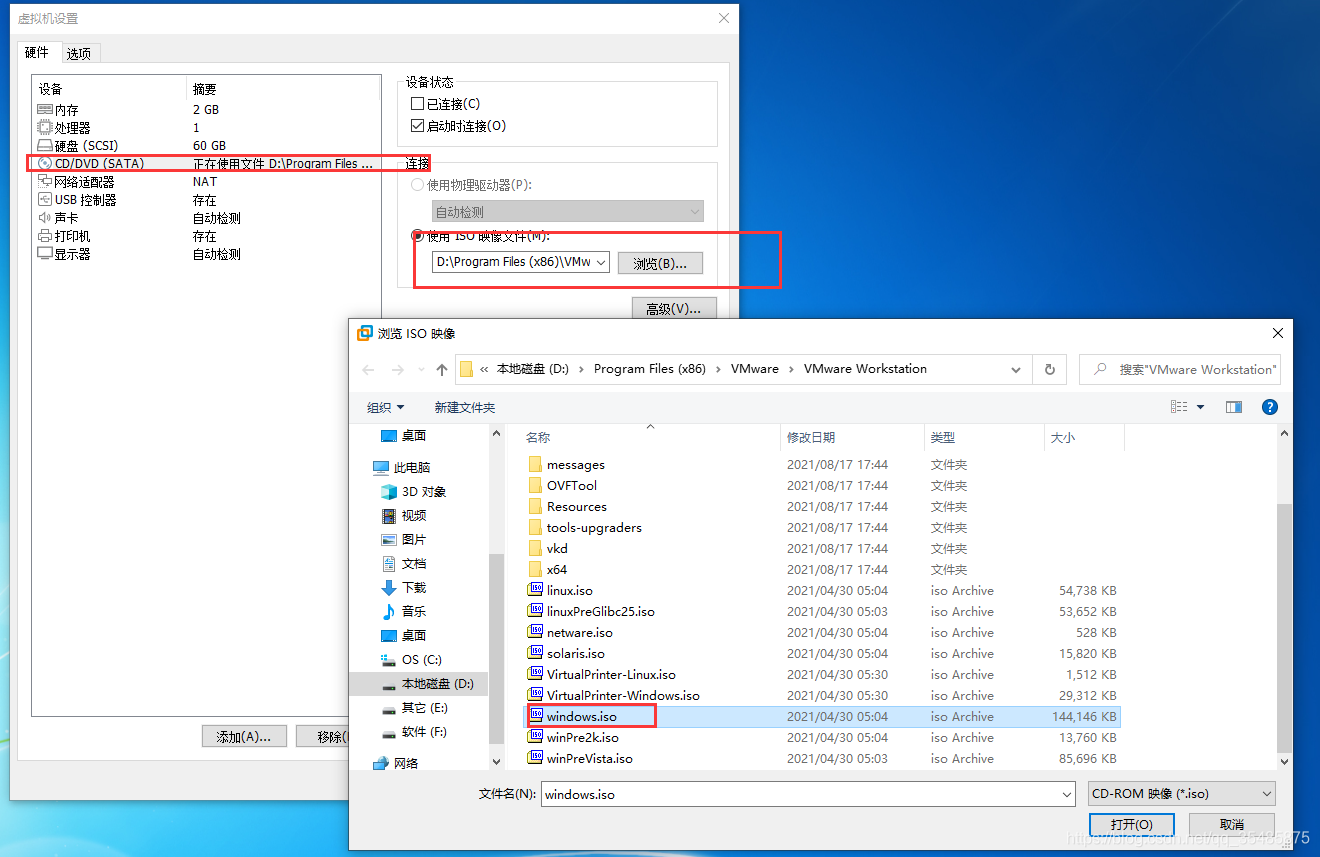Select the 显示器 display row
This screenshot has height=857, width=1320.
206,254
